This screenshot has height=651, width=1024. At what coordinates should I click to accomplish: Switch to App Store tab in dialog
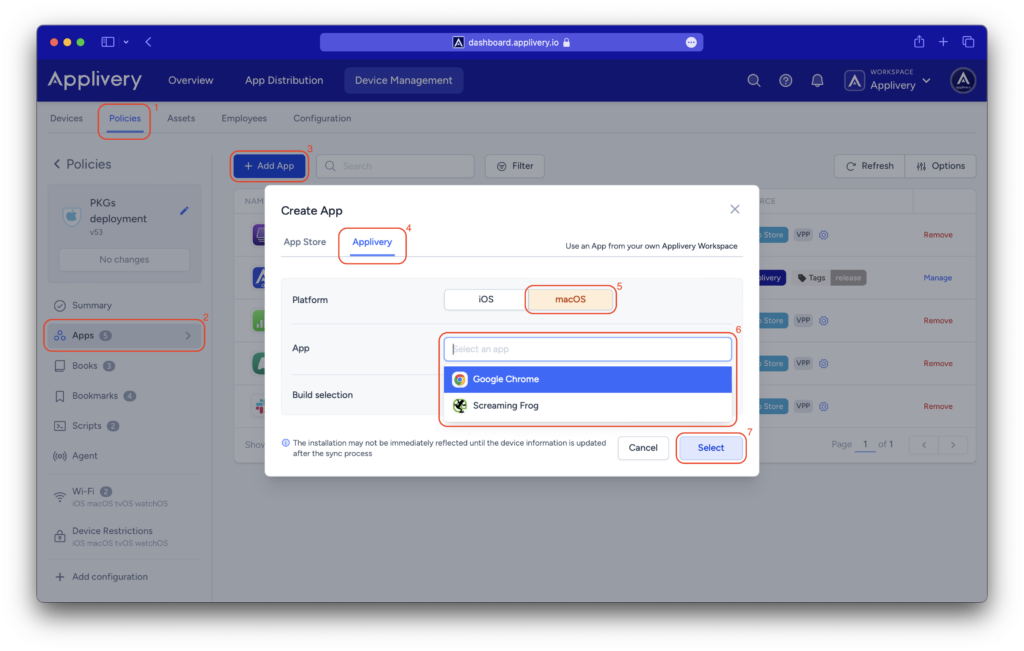coord(304,242)
